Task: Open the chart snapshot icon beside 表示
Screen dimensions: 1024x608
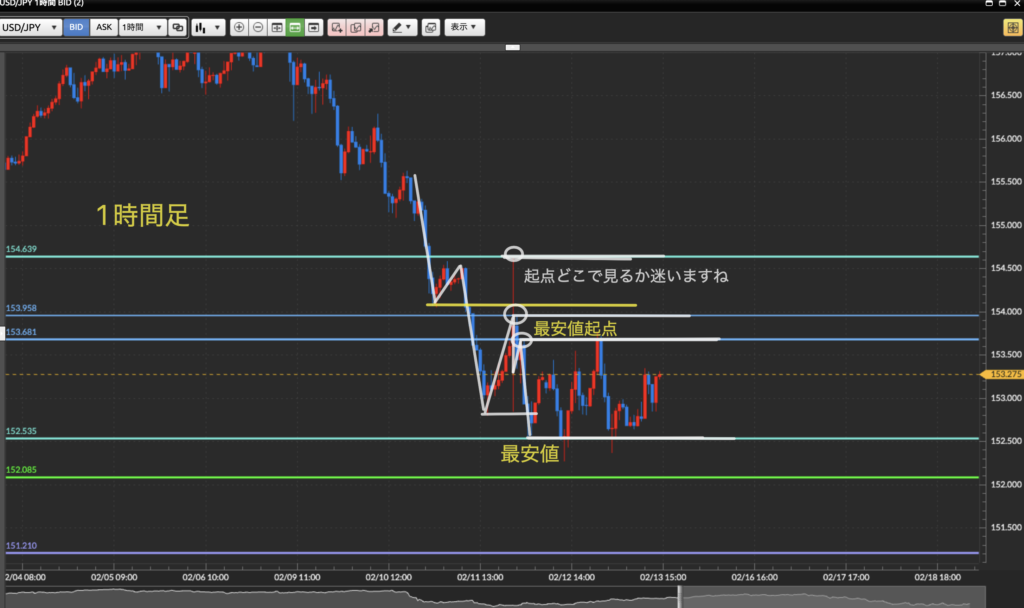Action: [x=430, y=28]
